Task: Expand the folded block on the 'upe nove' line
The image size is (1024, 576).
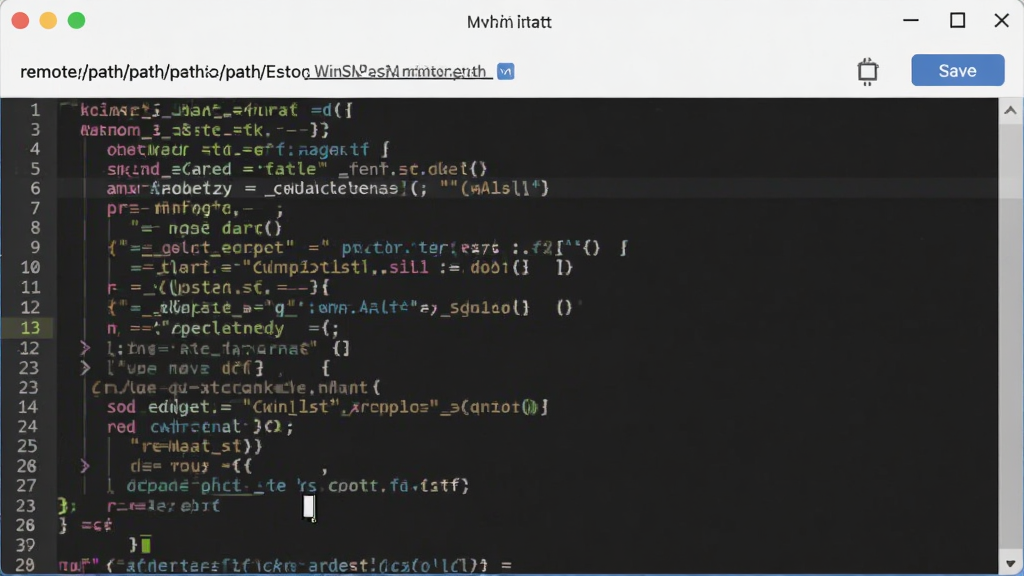Action: point(85,368)
